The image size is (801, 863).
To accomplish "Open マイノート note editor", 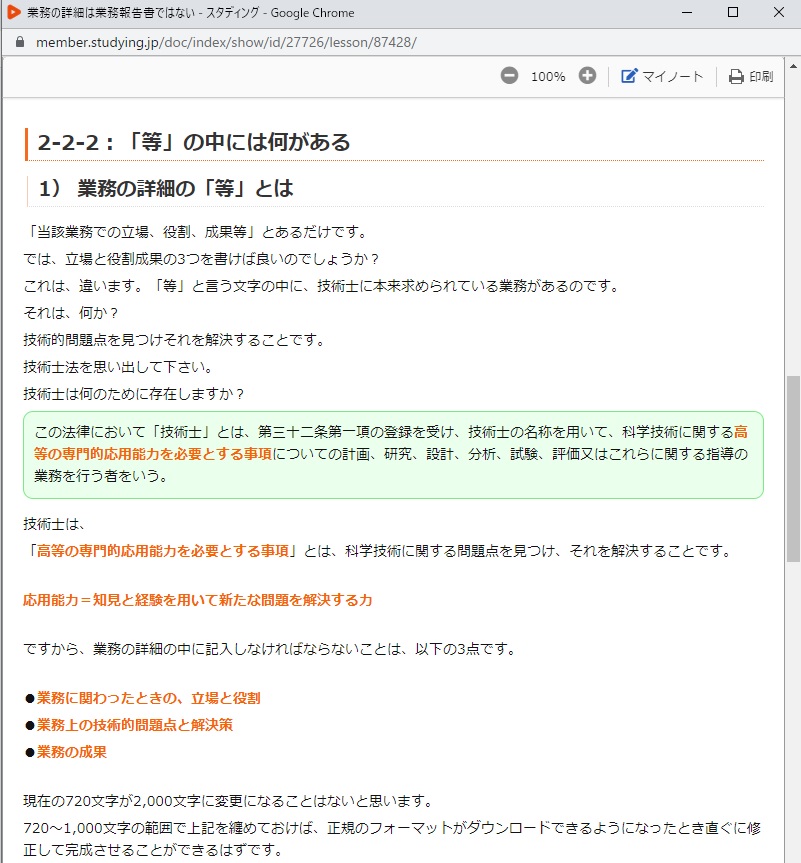I will click(x=662, y=76).
